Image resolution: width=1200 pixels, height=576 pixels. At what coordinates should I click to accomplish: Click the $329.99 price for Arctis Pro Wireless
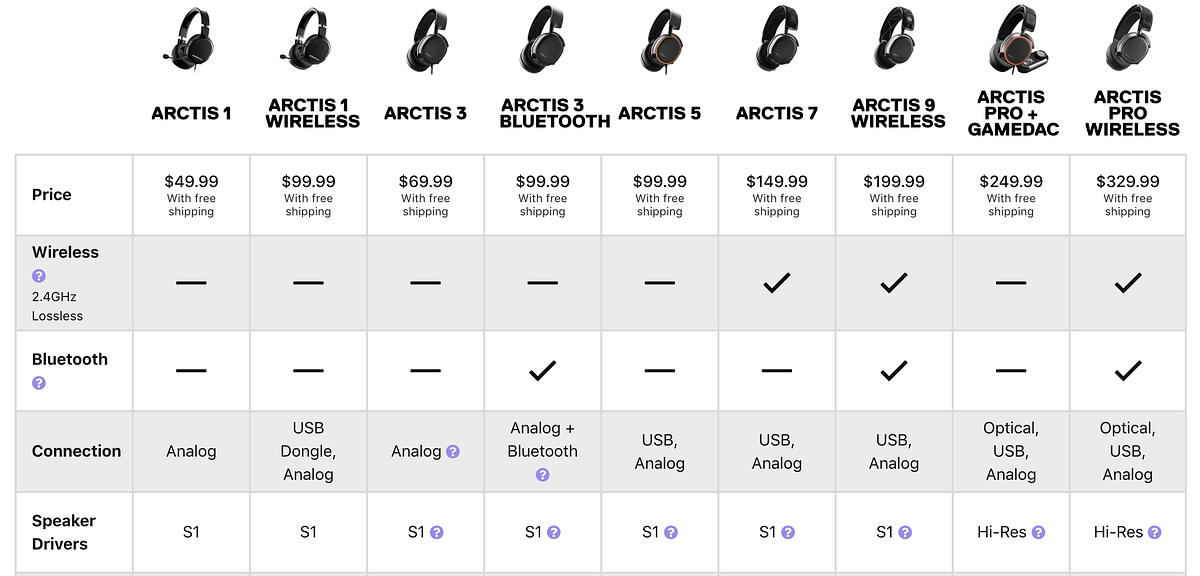click(x=1127, y=181)
